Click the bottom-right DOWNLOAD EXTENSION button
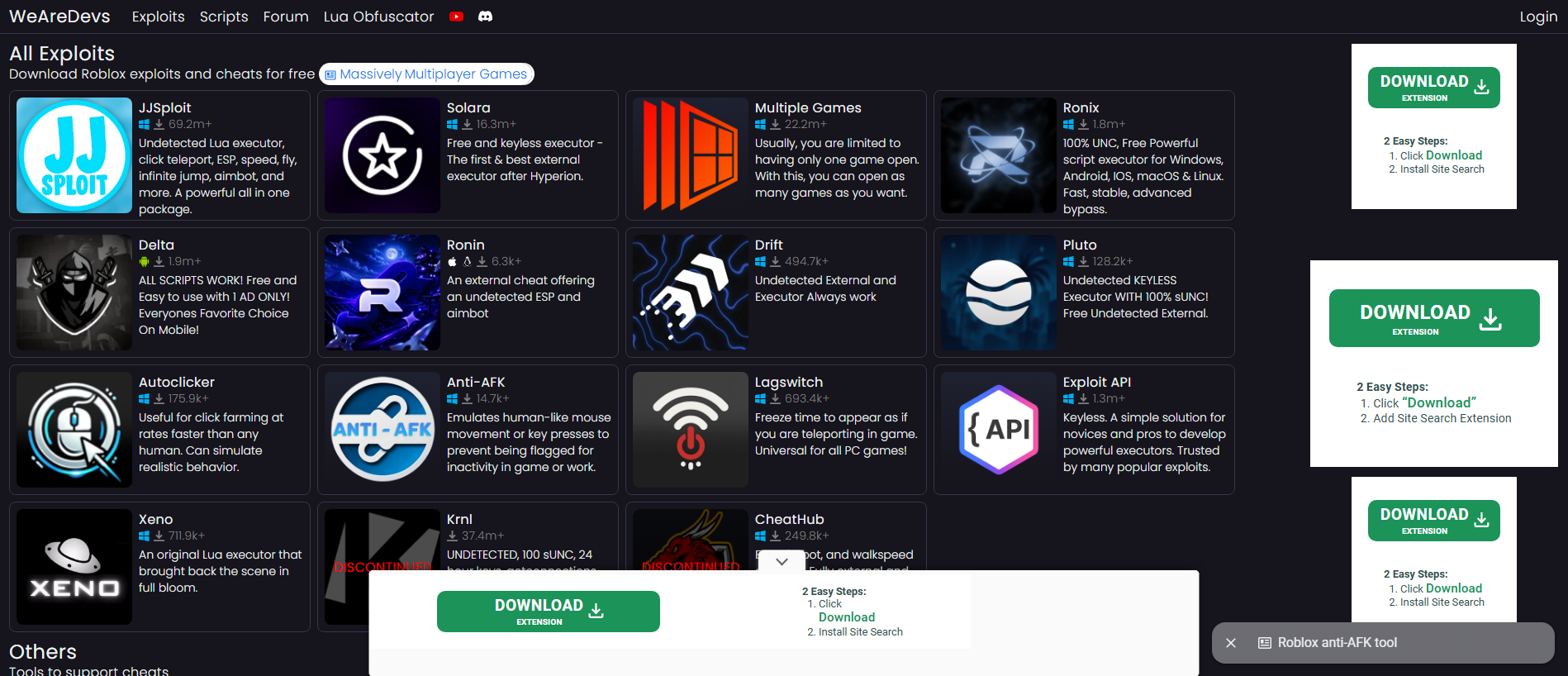The height and width of the screenshot is (676, 1568). (1434, 521)
